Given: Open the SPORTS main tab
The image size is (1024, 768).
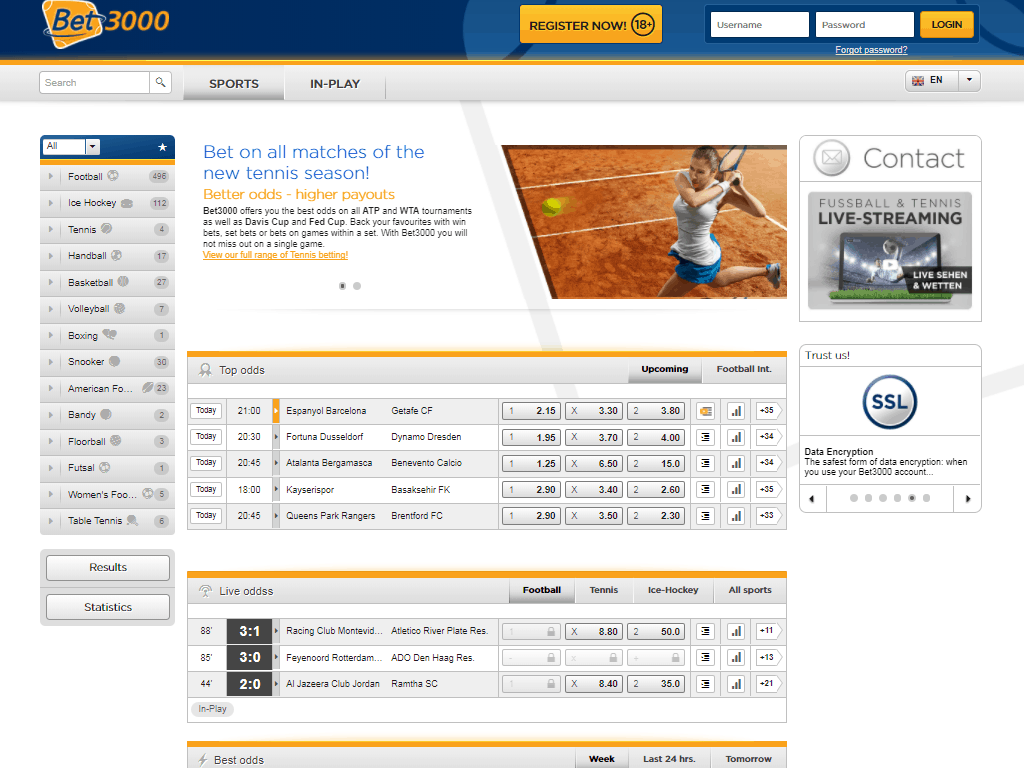Looking at the screenshot, I should coord(234,84).
